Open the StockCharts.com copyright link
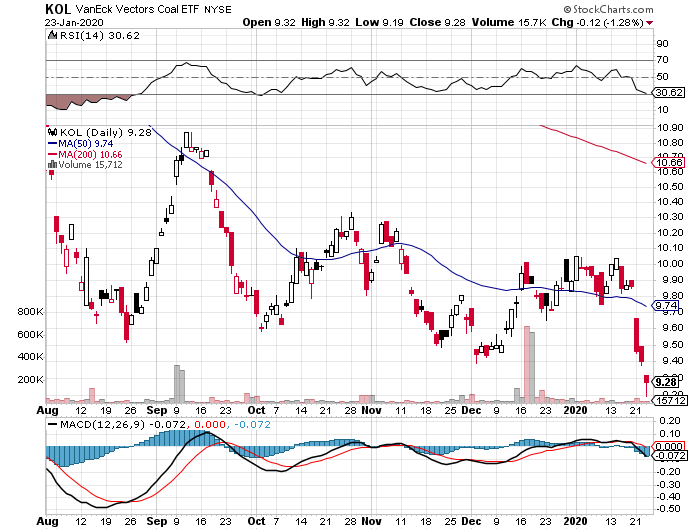The height and width of the screenshot is (530, 700). (x=608, y=9)
